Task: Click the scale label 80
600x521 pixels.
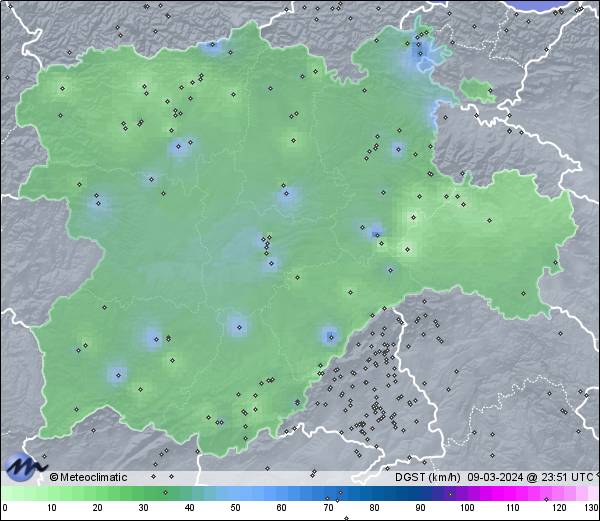Action: coord(374,508)
